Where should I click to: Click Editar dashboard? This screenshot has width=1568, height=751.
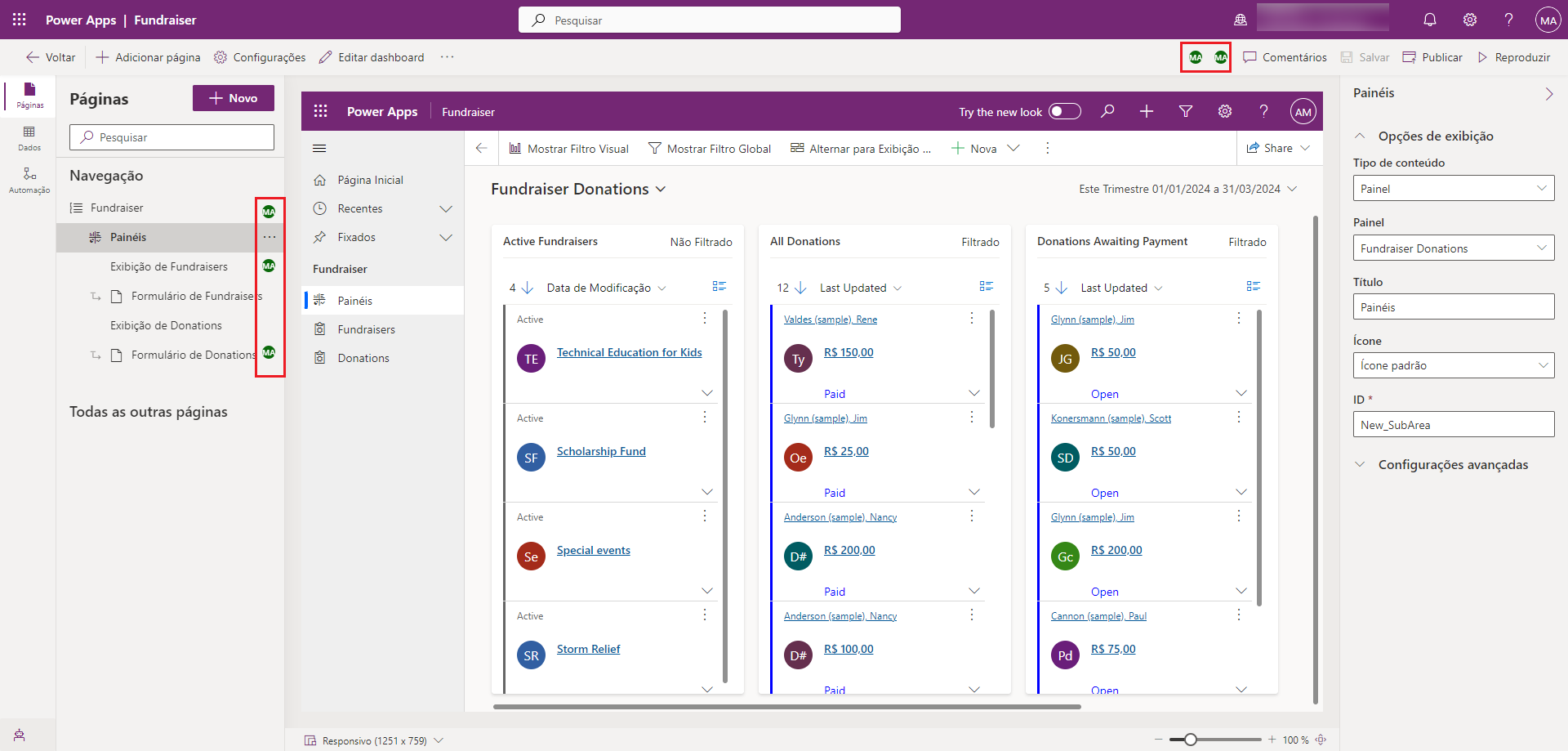(x=372, y=57)
